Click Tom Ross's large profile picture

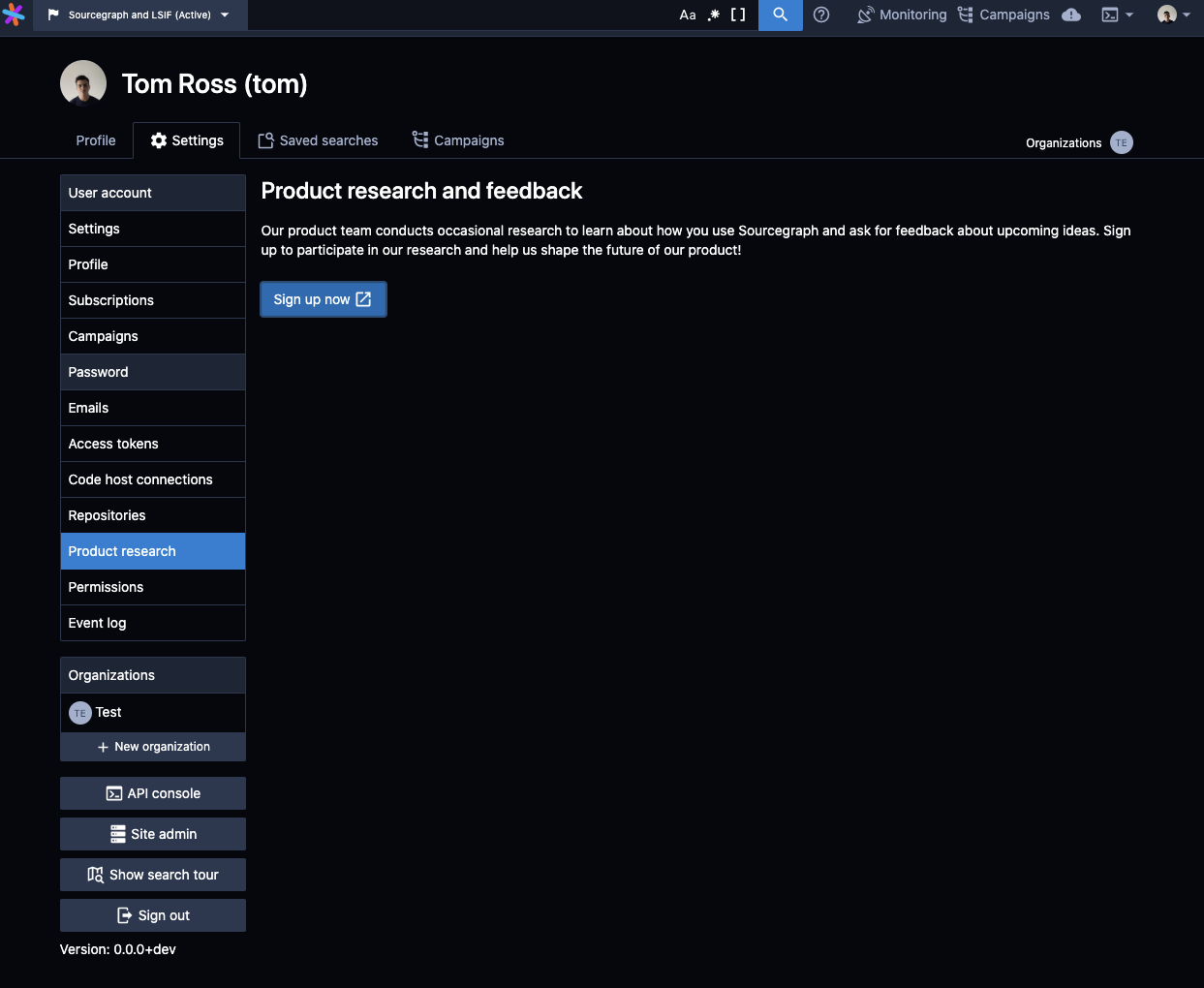point(83,83)
